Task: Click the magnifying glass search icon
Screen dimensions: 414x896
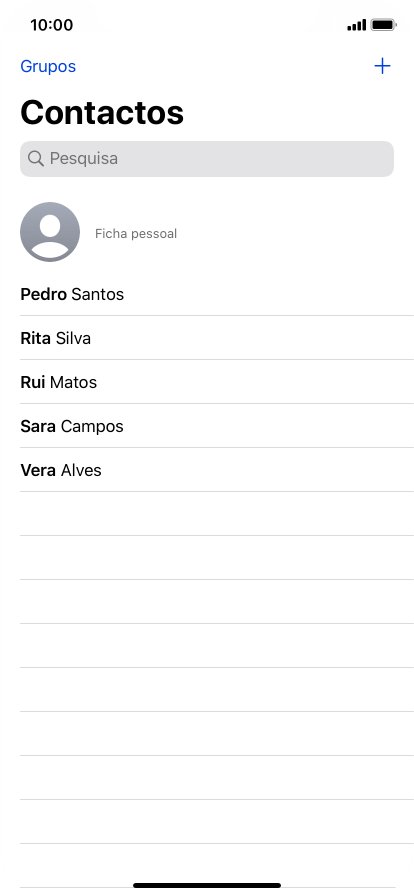Action: pos(35,158)
